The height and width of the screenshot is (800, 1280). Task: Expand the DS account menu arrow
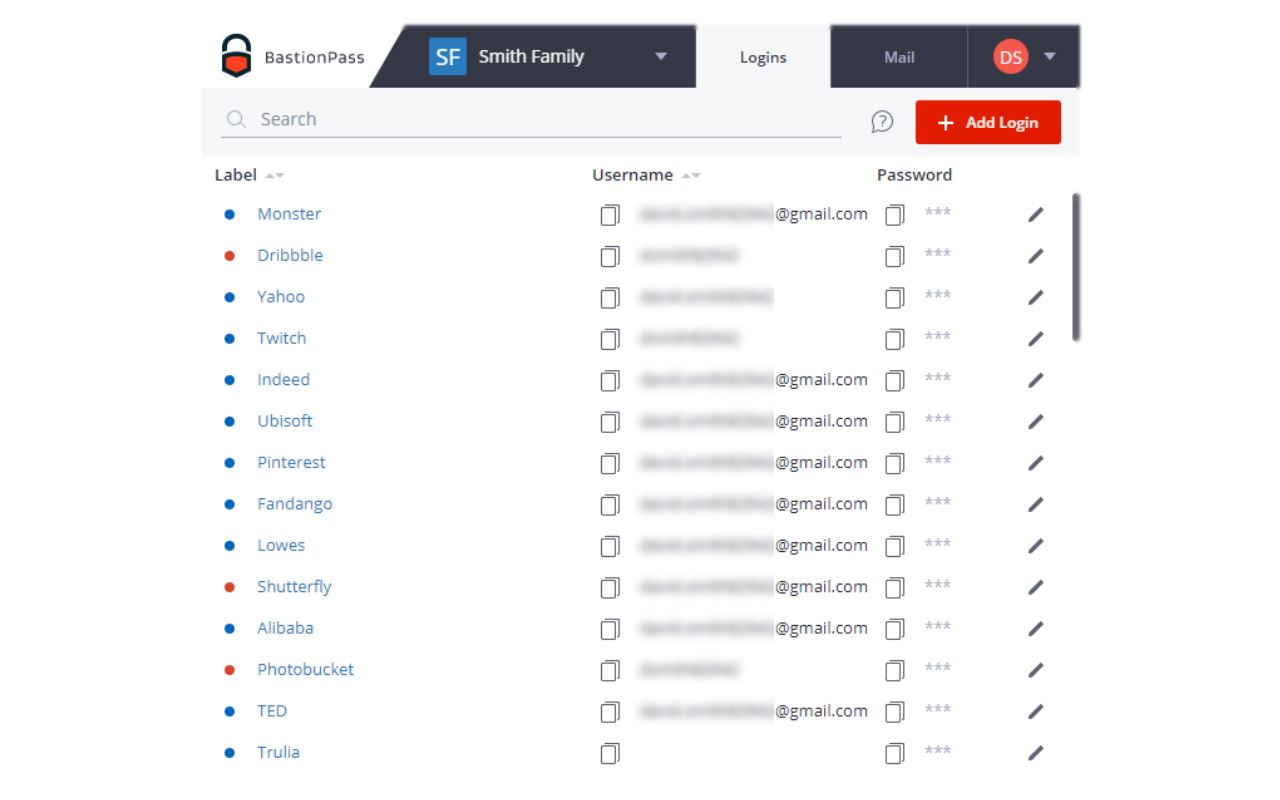(x=1050, y=57)
